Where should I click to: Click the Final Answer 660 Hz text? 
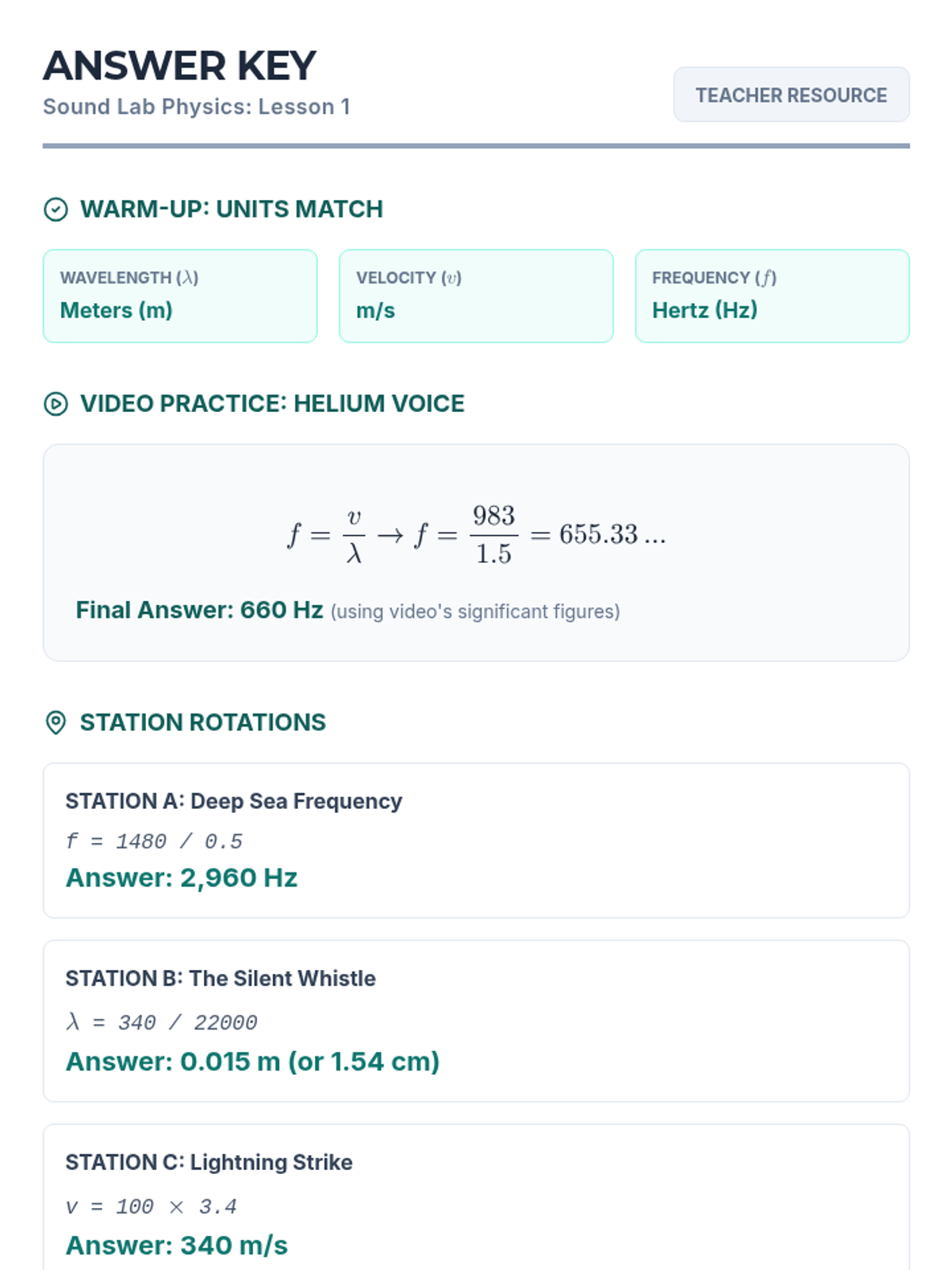tap(199, 610)
